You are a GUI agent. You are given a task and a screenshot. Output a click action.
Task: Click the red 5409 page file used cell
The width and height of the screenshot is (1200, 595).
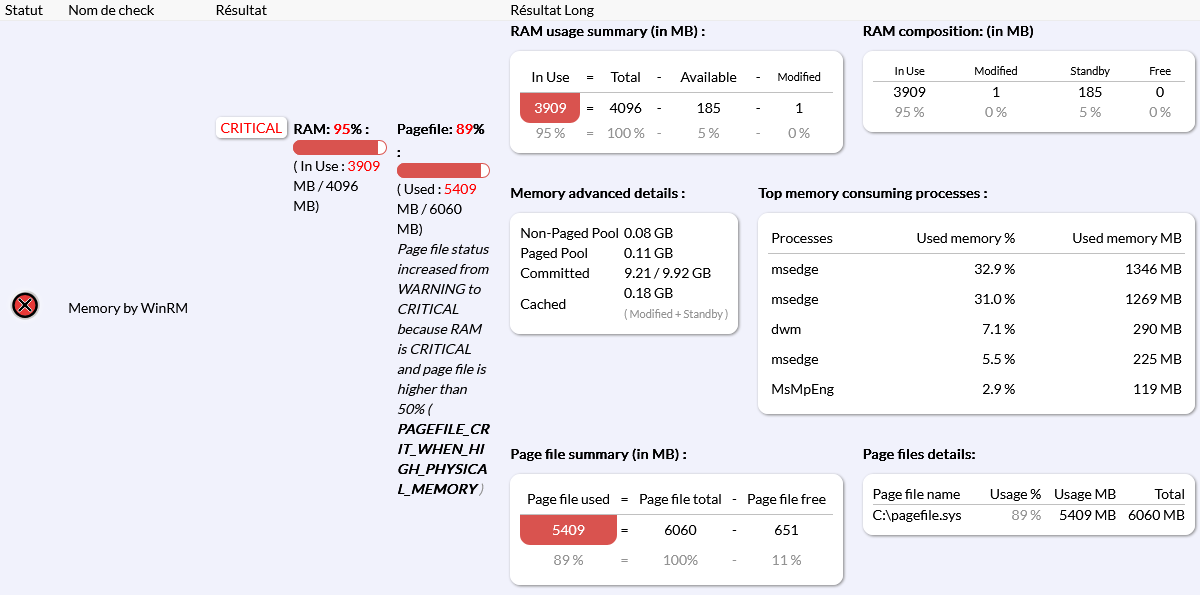click(x=568, y=529)
